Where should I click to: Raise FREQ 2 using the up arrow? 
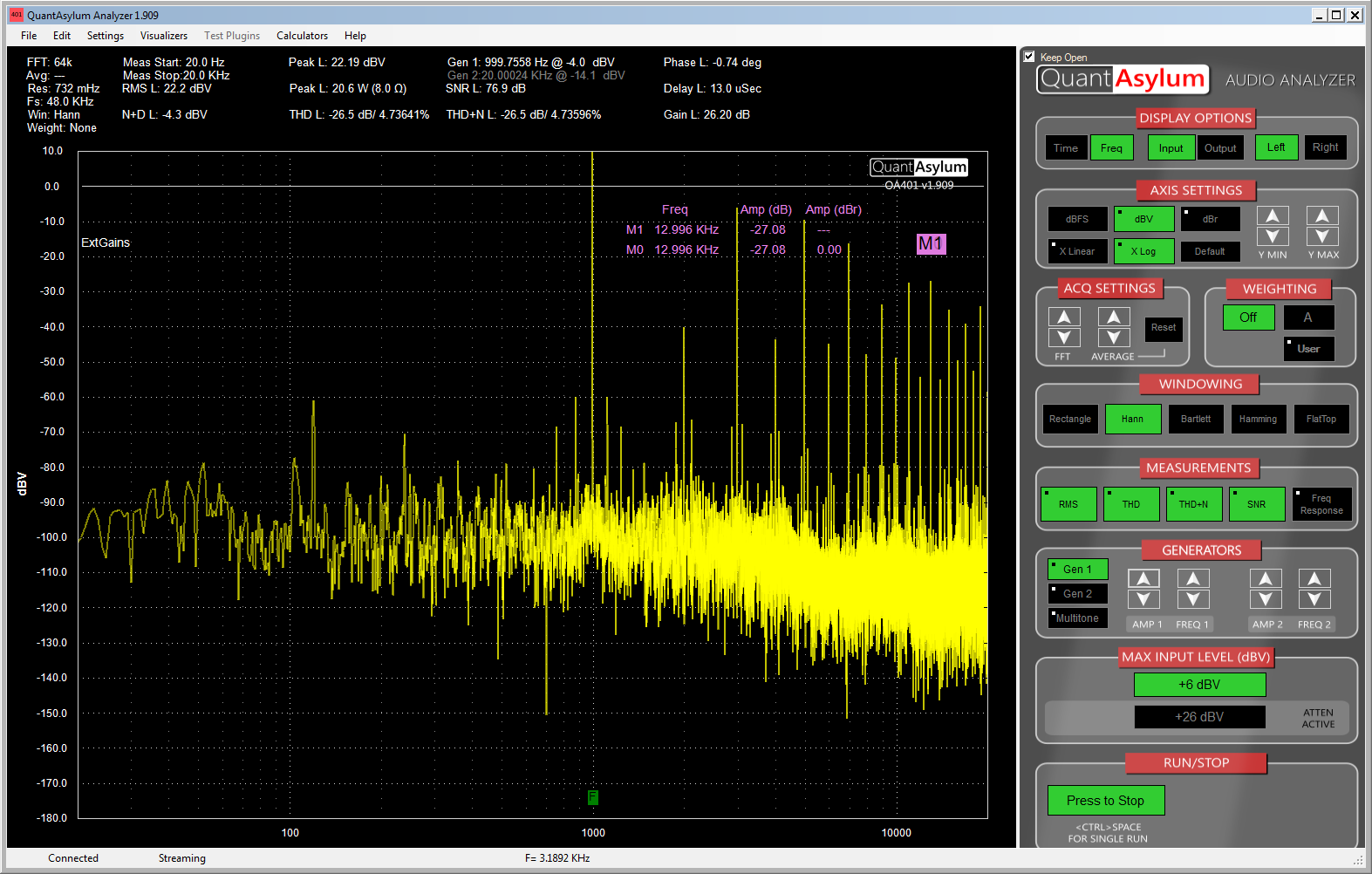(x=1314, y=578)
